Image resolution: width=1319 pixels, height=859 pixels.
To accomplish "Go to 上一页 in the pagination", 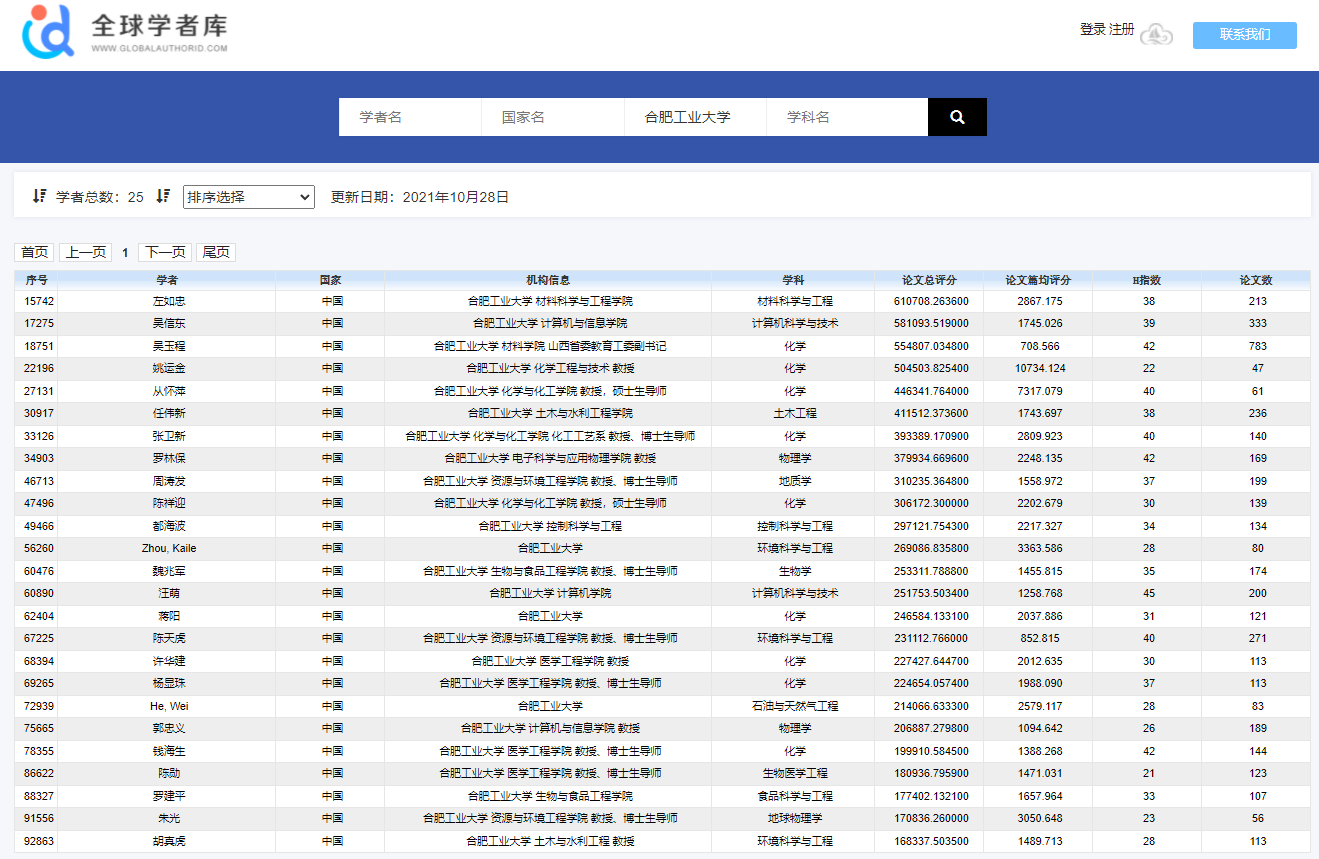I will point(86,252).
